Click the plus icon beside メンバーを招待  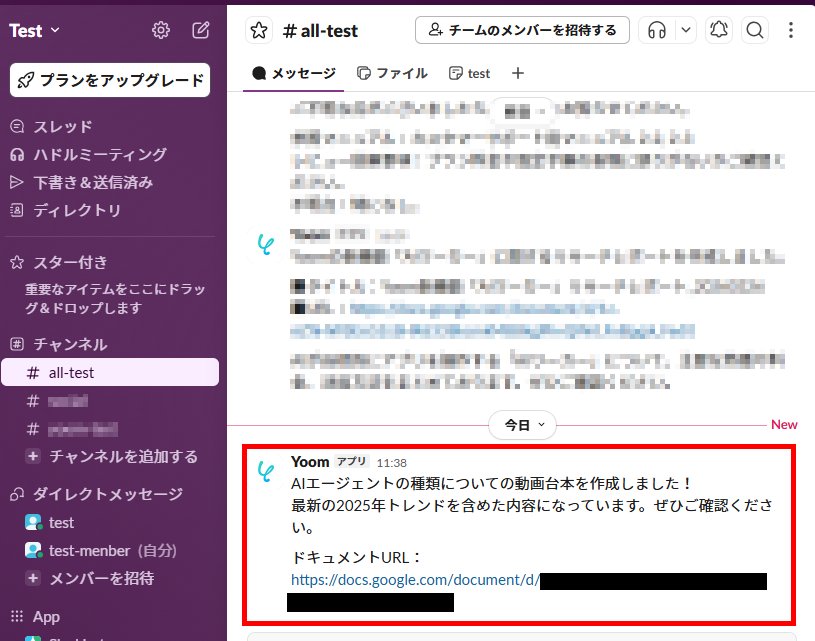tap(33, 578)
